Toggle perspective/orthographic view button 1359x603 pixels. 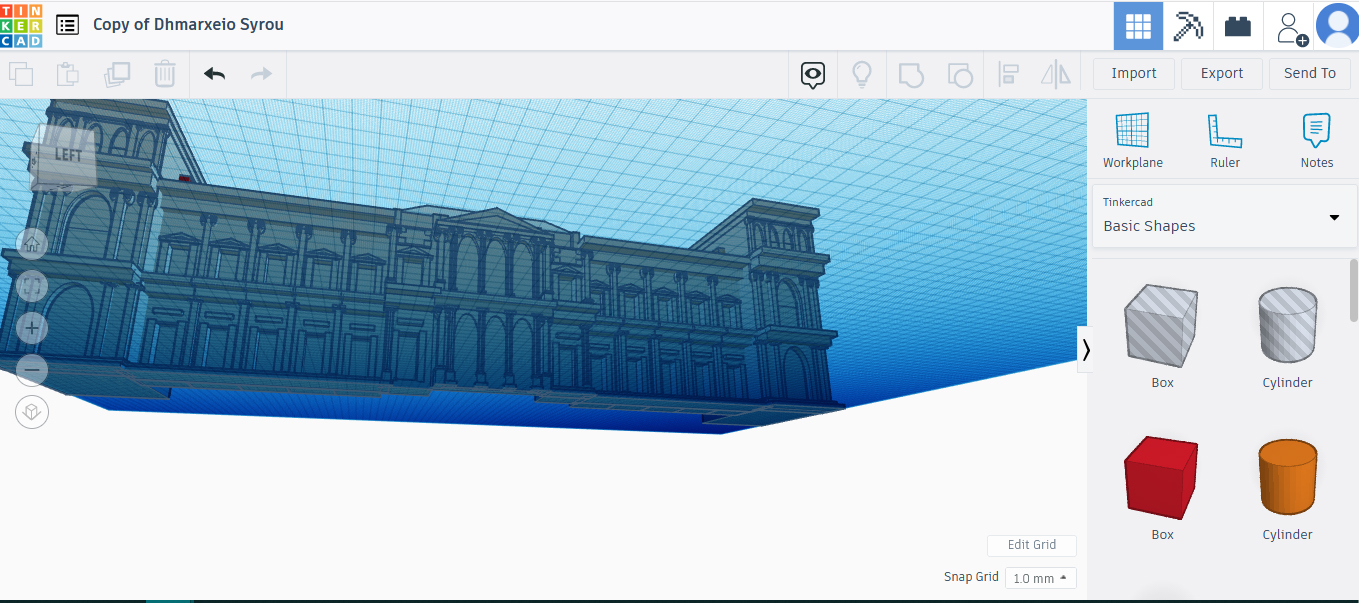coord(32,412)
